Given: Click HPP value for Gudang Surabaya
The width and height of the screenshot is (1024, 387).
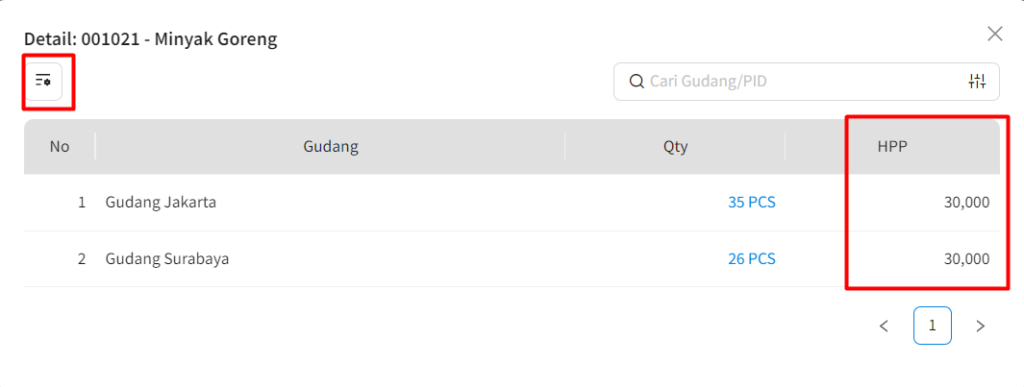Looking at the screenshot, I should [x=967, y=259].
